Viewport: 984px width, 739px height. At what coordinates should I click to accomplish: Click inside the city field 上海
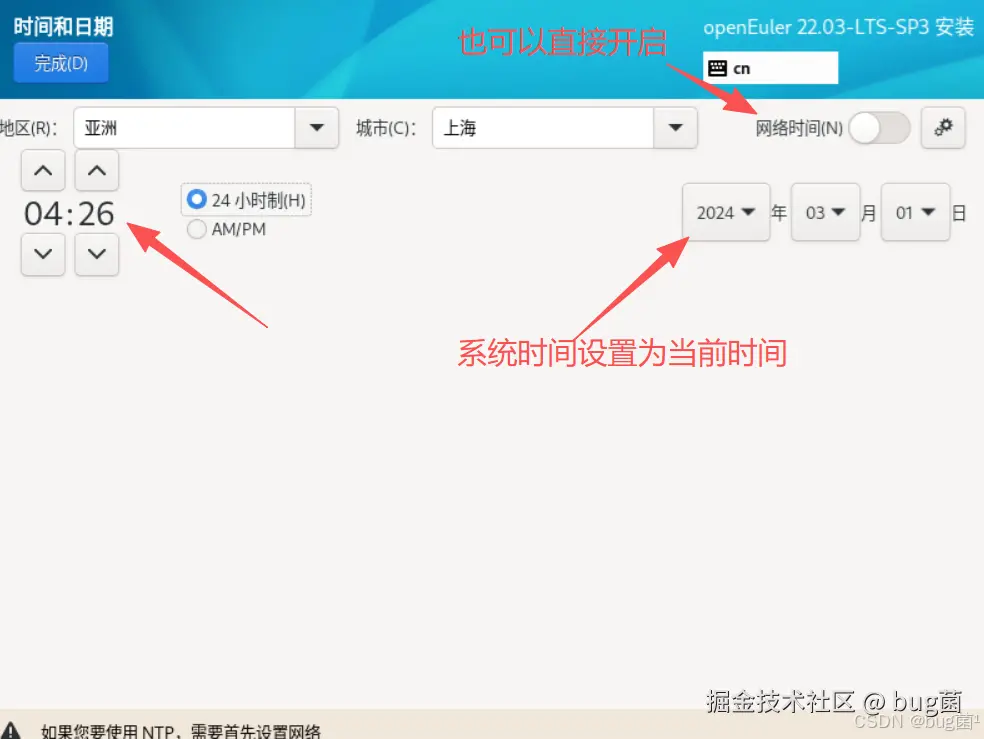click(x=543, y=127)
